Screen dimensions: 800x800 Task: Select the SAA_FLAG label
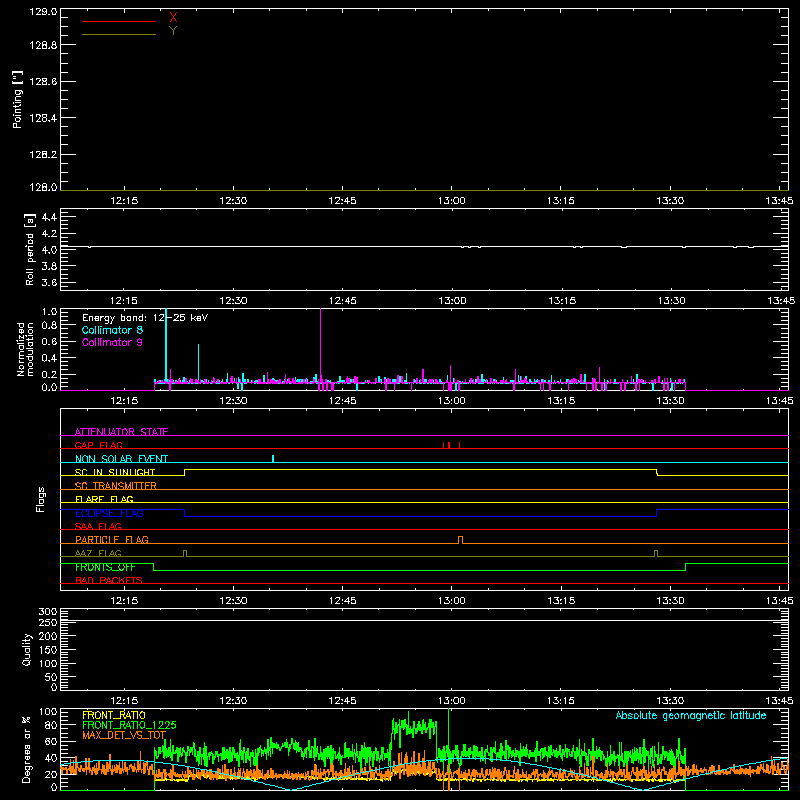tap(98, 526)
